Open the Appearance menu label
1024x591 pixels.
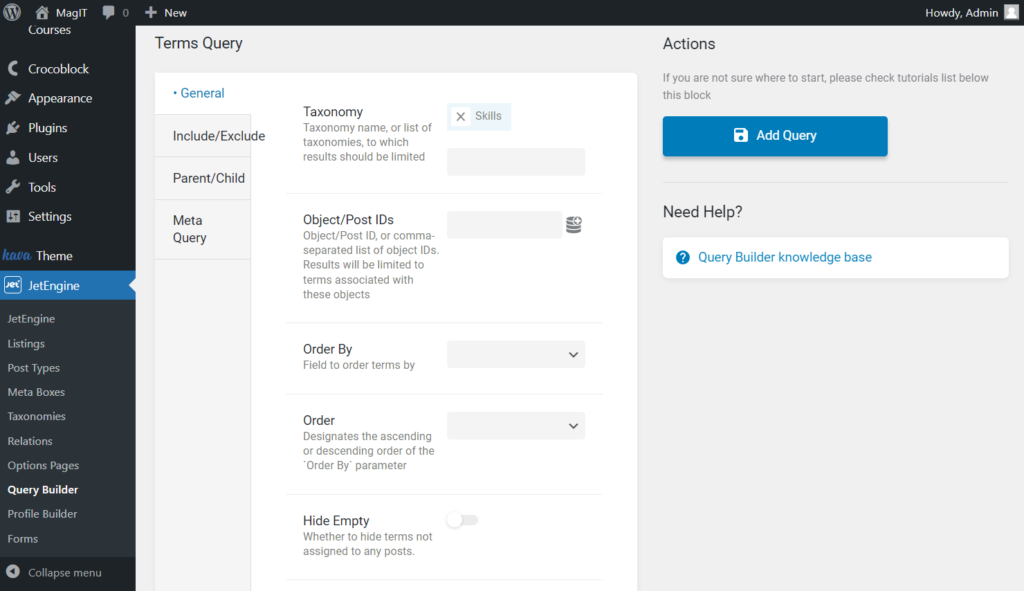coord(60,98)
